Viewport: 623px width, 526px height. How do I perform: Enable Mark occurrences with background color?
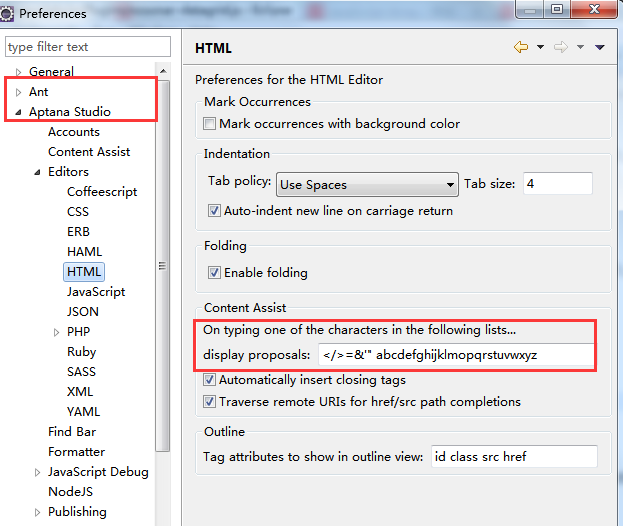click(x=209, y=124)
